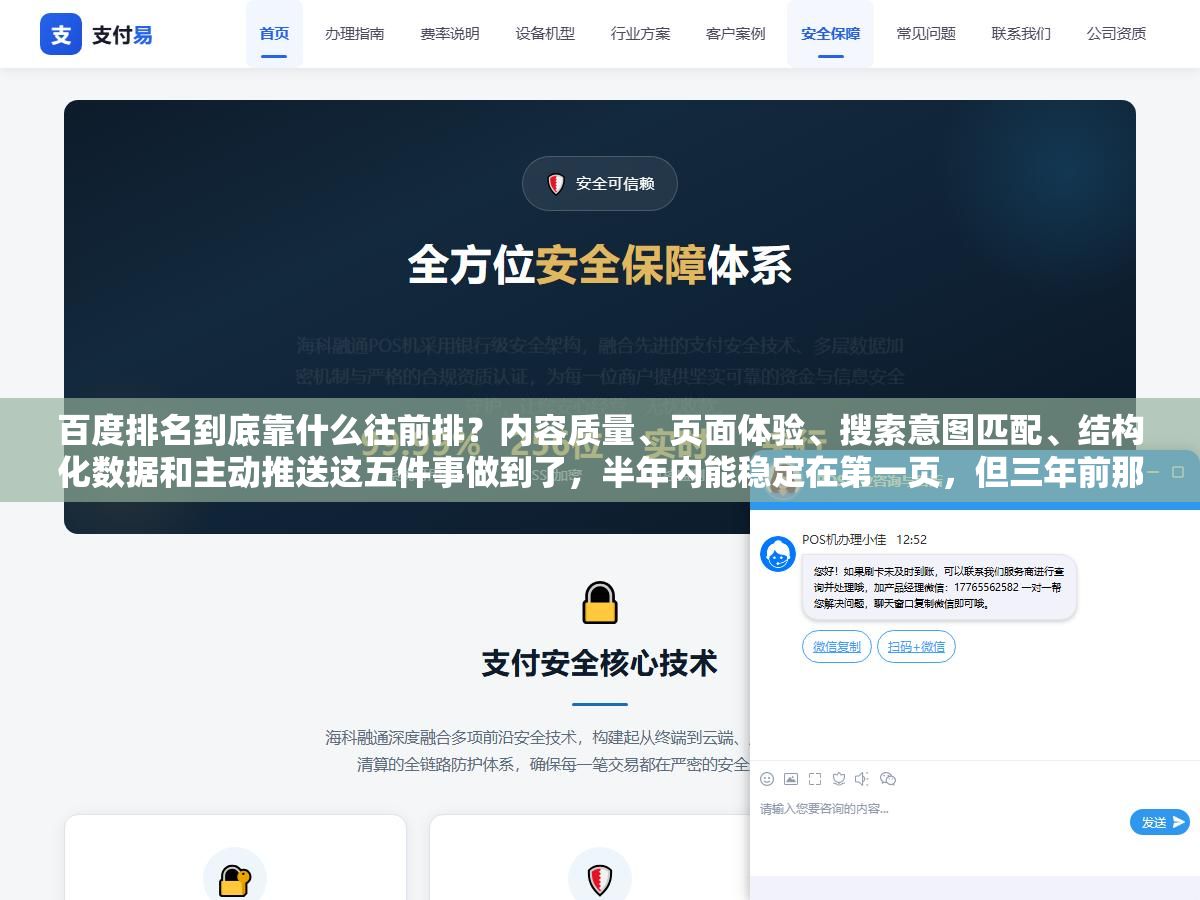Click the 支付易 blue logo icon
Viewport: 1200px width, 900px height.
tap(61, 34)
